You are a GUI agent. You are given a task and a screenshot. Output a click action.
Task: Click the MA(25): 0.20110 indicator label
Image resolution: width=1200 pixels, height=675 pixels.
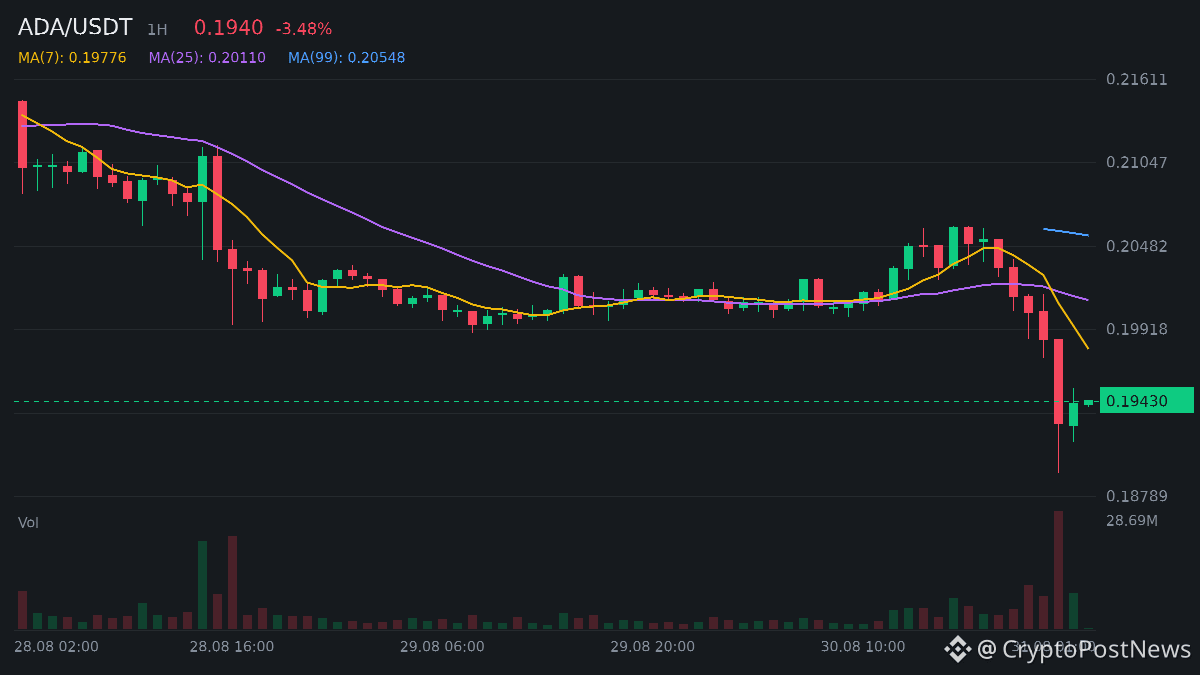tap(207, 58)
